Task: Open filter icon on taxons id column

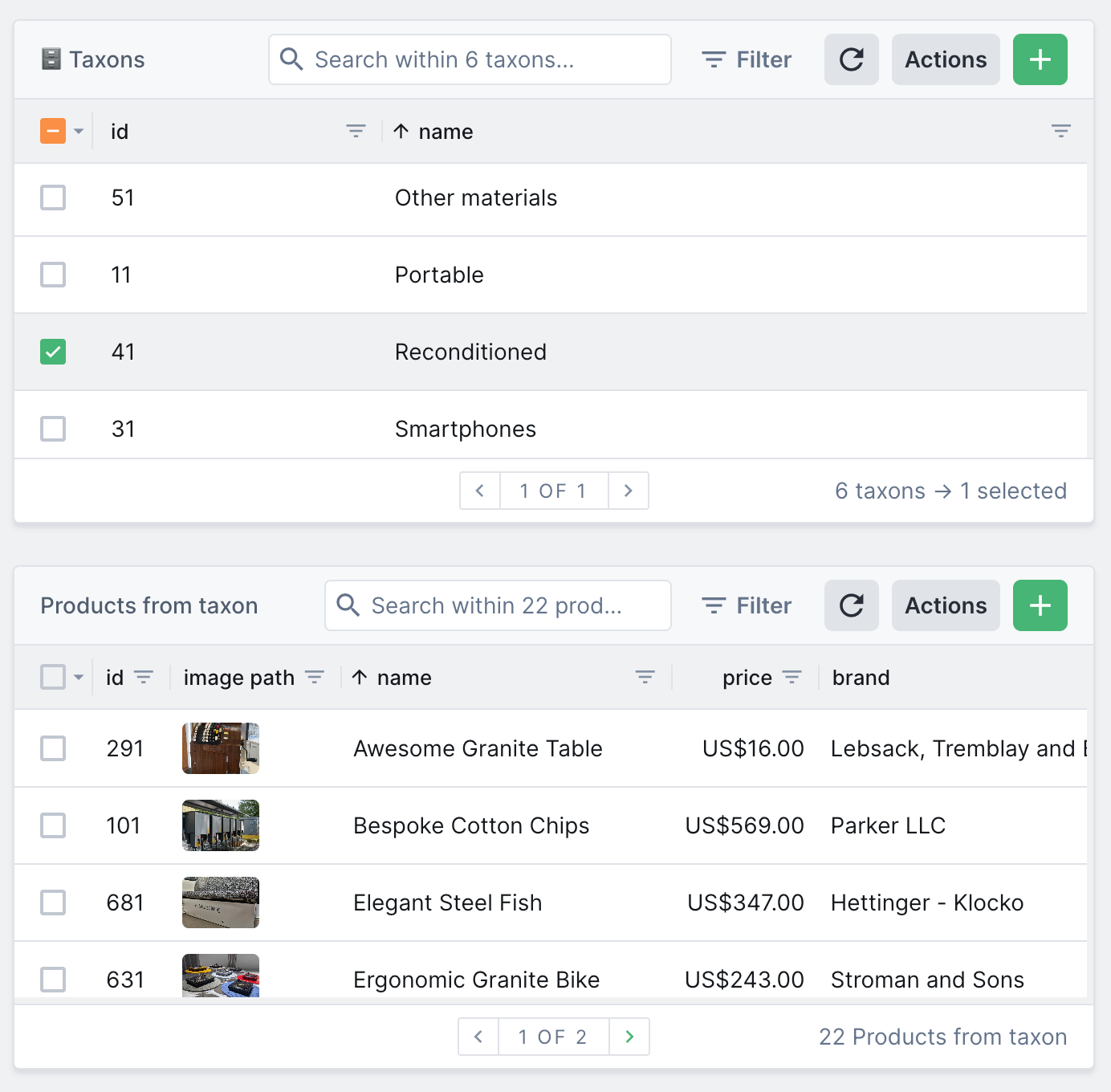Action: coord(356,131)
